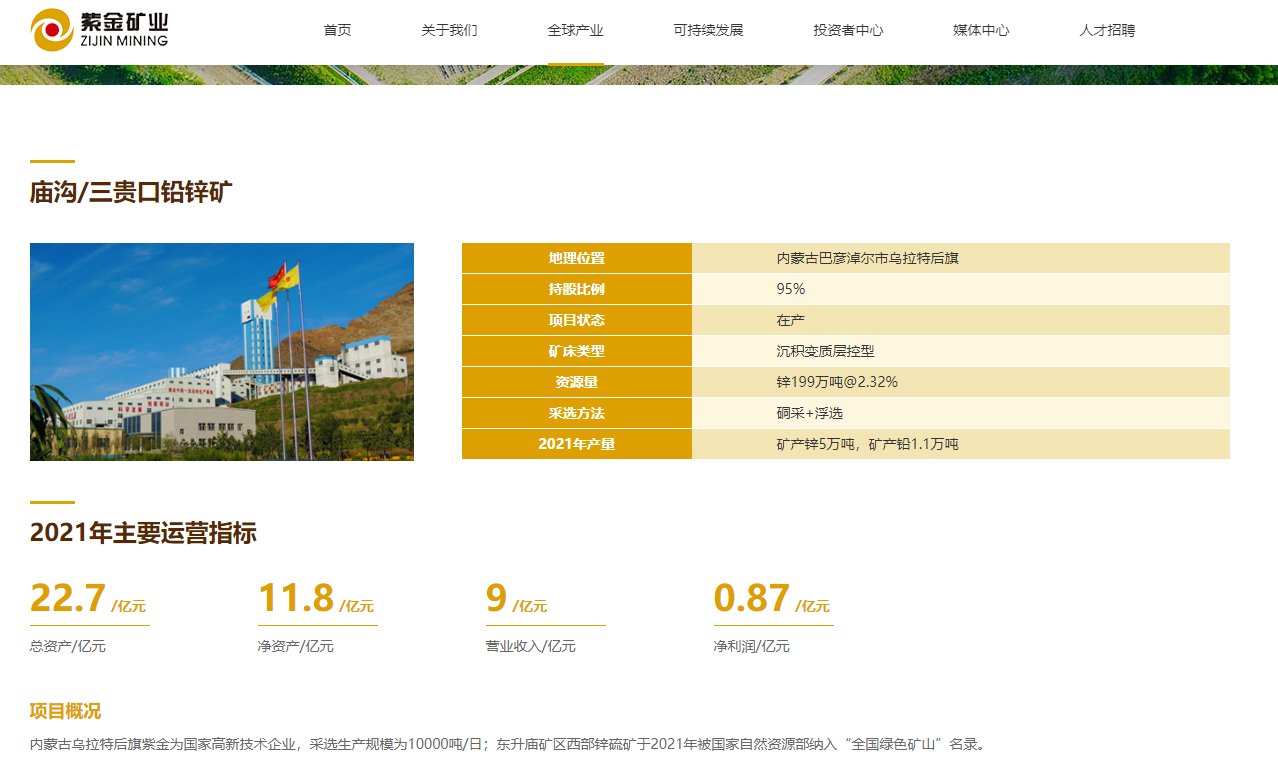Click the 0.87 net profit figure
The width and height of the screenshot is (1278, 782).
(x=752, y=598)
